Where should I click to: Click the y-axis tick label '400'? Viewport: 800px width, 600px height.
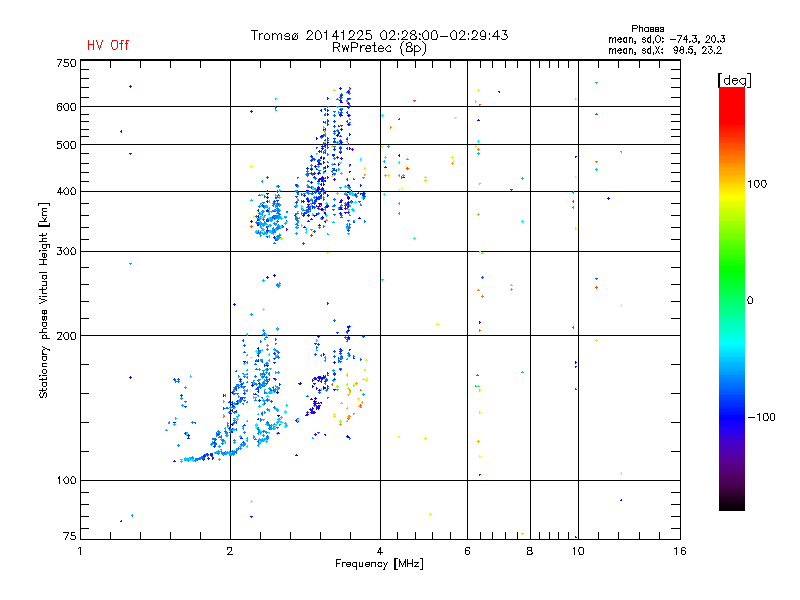tap(66, 191)
